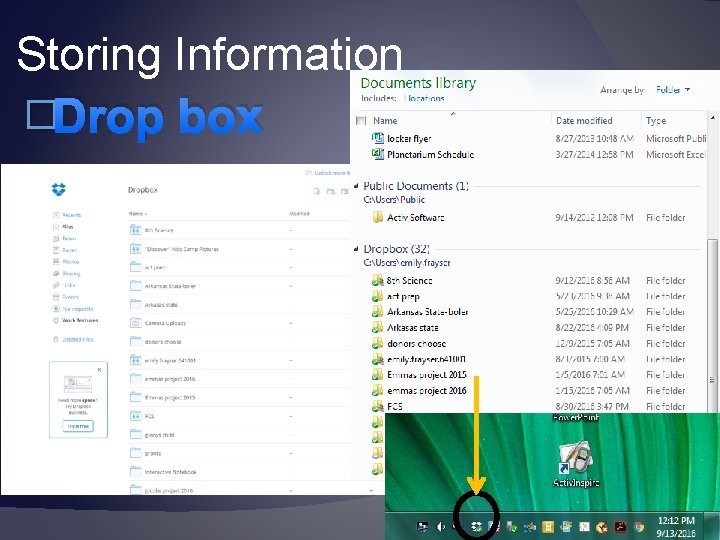This screenshot has width=720, height=540.
Task: Open File requests in the Dropbox sidebar
Action: [78, 309]
